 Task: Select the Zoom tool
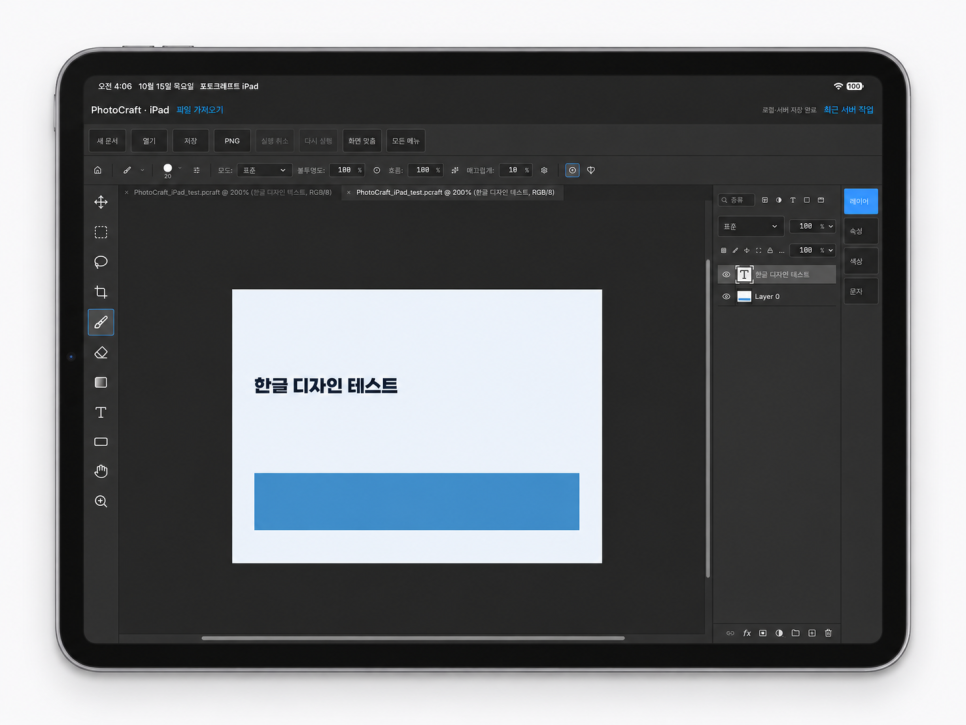pos(101,501)
